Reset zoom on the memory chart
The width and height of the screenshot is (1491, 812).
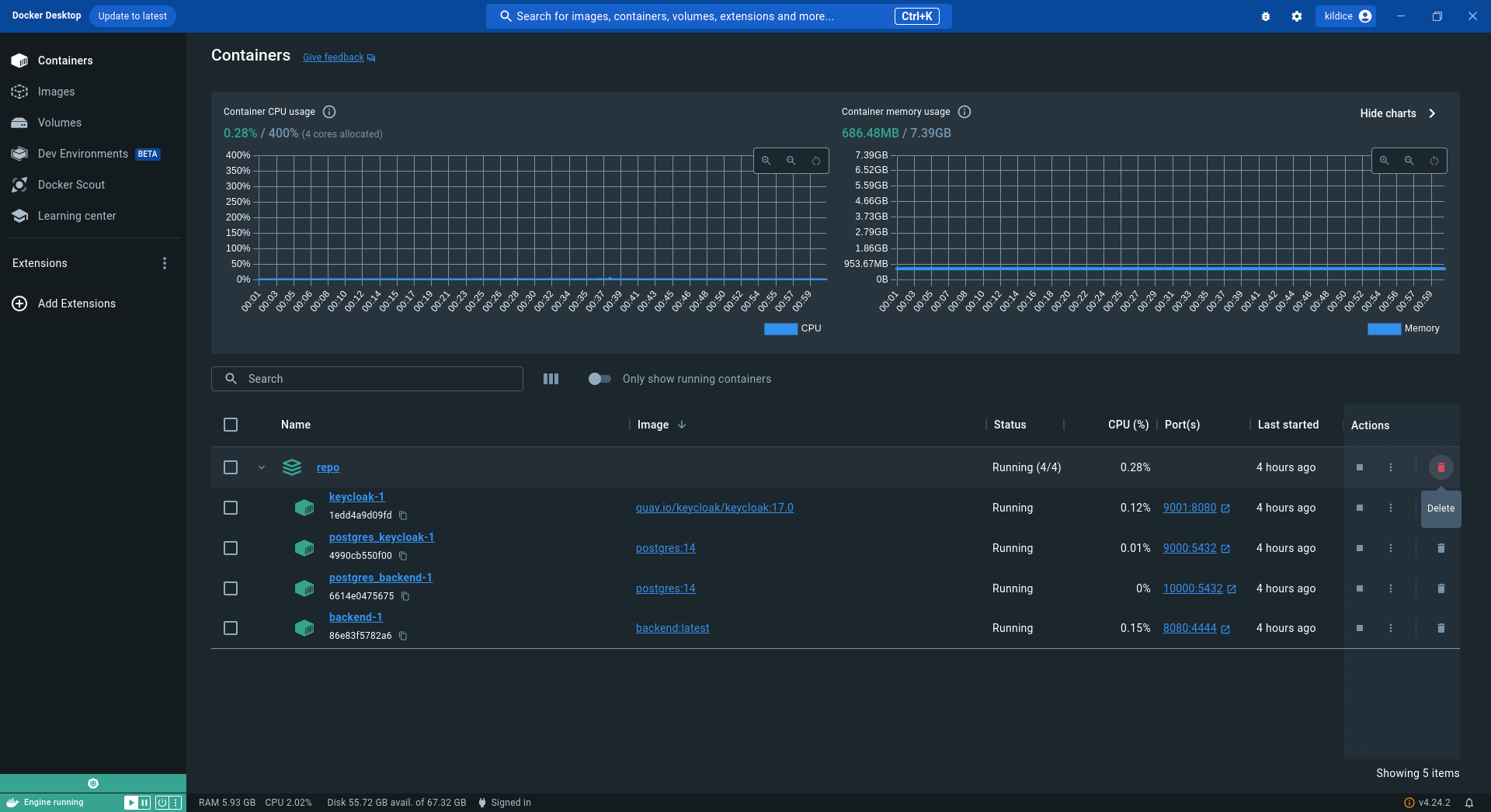[1434, 161]
